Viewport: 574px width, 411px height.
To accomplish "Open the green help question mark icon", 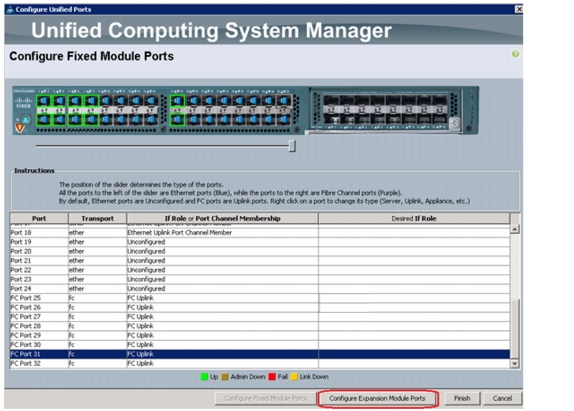I will click(515, 55).
